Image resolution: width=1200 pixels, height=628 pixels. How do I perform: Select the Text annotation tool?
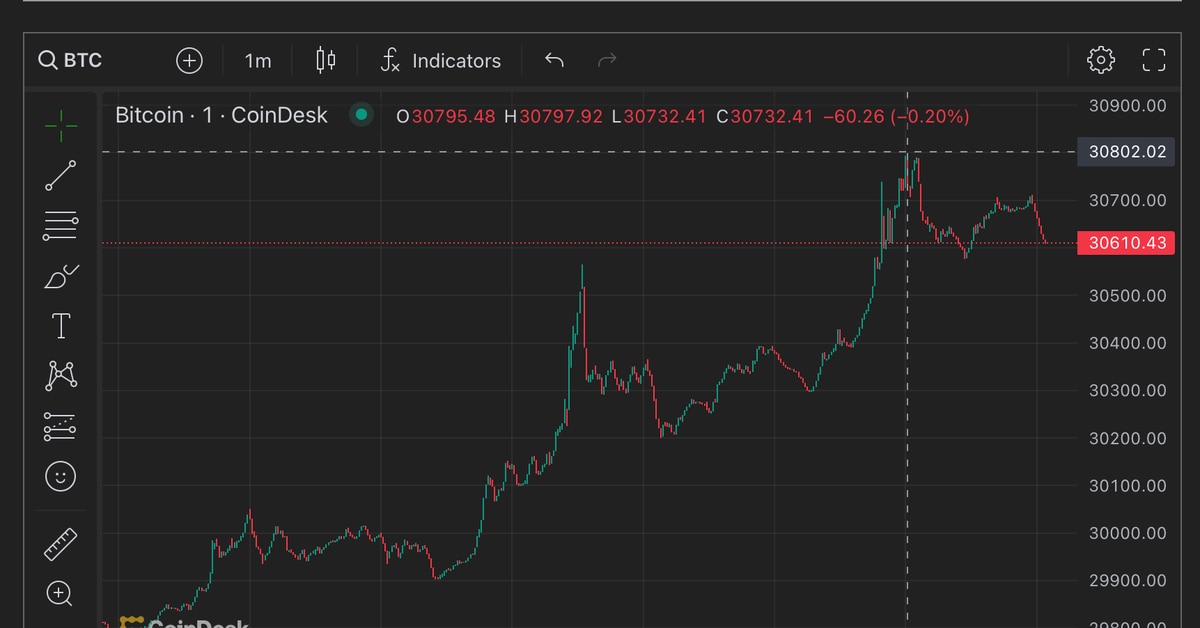pos(60,325)
